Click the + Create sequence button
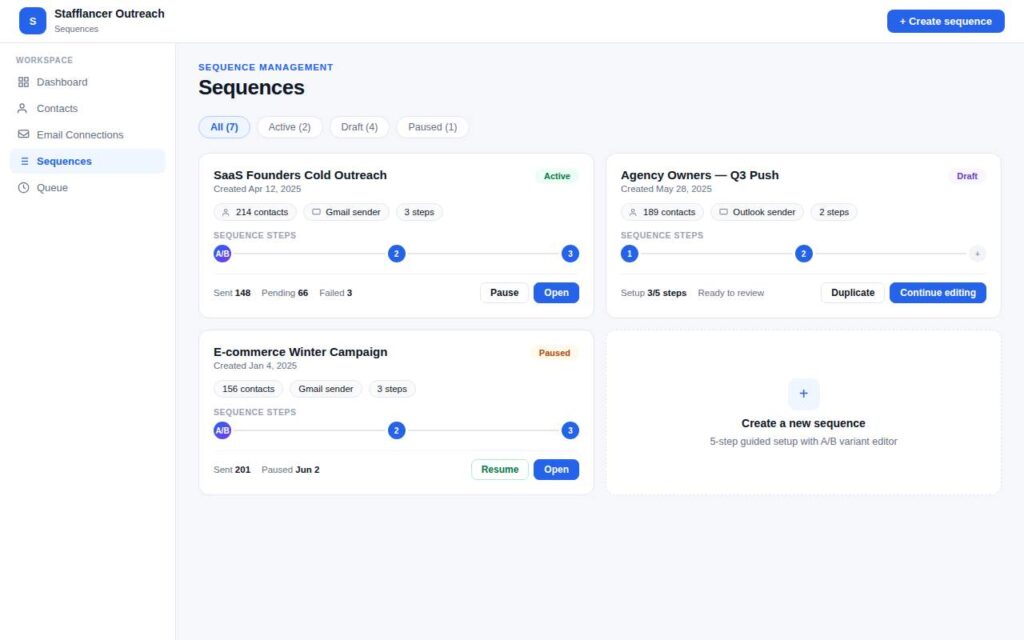Image resolution: width=1024 pixels, height=640 pixels. [945, 21]
